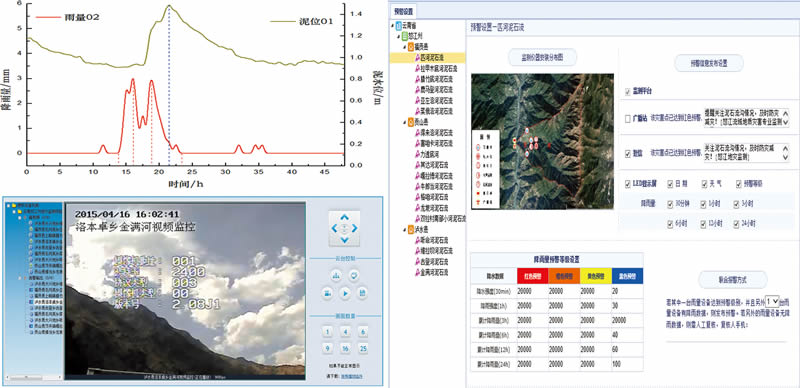Click the video play button

[x=344, y=293]
